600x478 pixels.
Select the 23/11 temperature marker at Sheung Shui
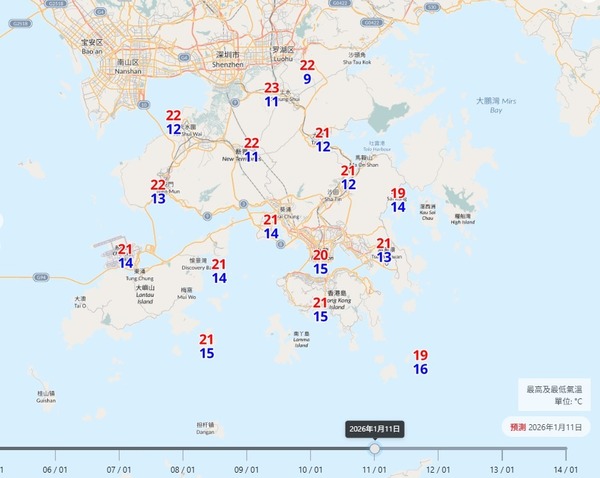(272, 94)
